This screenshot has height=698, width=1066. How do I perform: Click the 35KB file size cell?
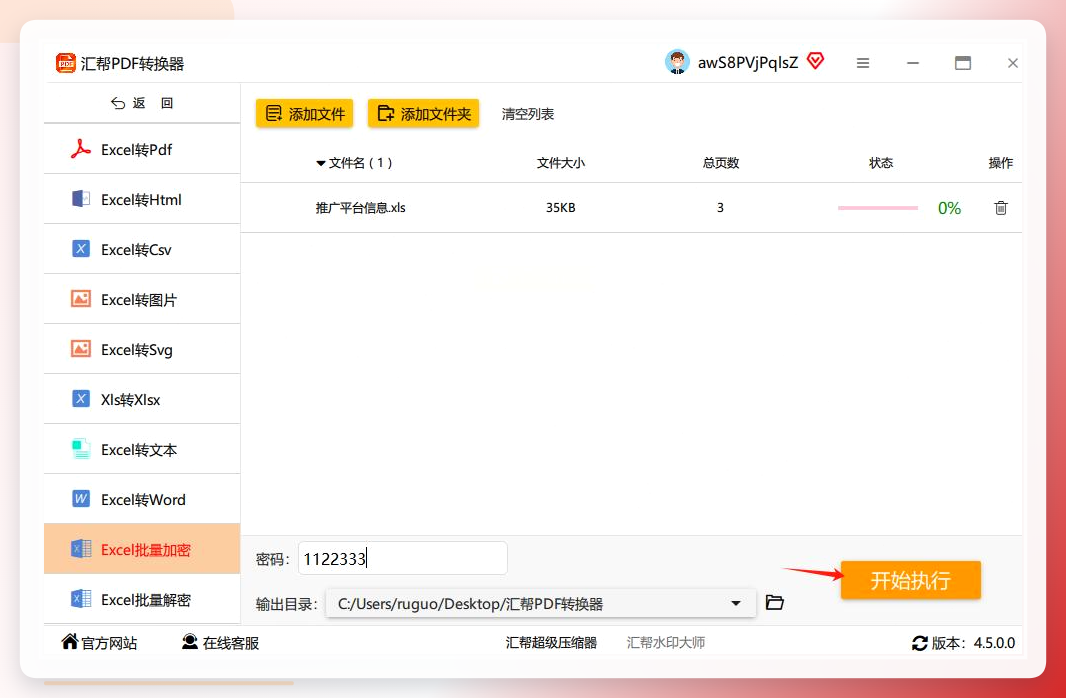pos(561,208)
